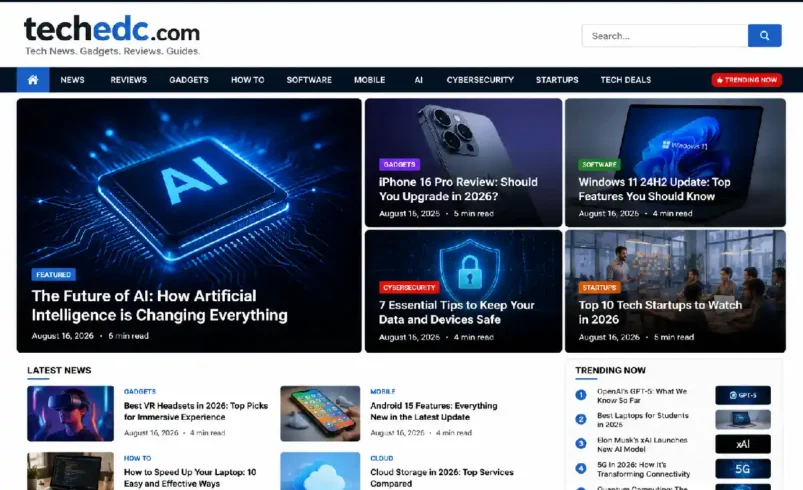Open the NEWS menu item
This screenshot has height=490, width=803.
pyautogui.click(x=72, y=80)
